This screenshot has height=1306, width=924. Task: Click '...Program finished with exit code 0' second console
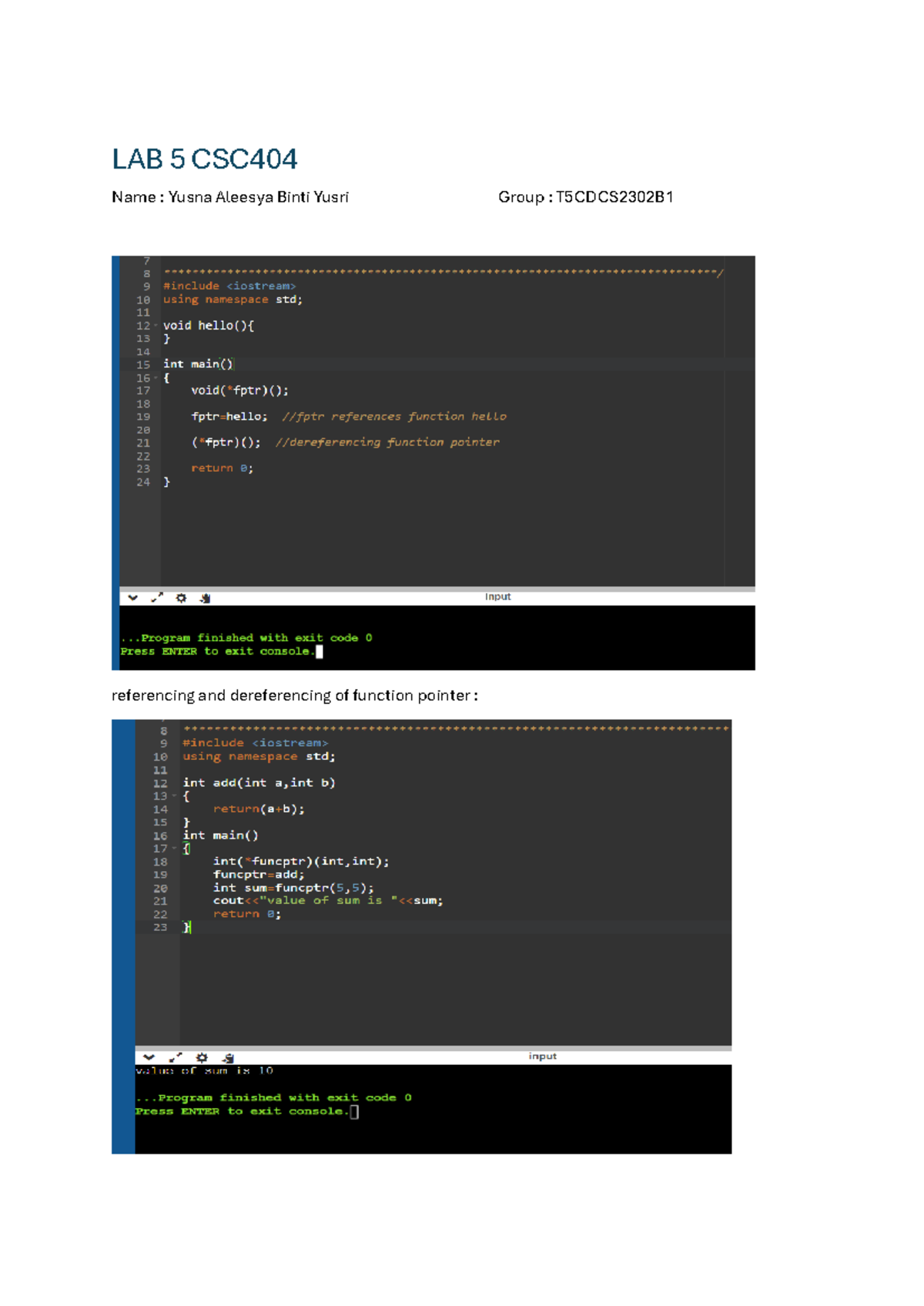pyautogui.click(x=274, y=1098)
